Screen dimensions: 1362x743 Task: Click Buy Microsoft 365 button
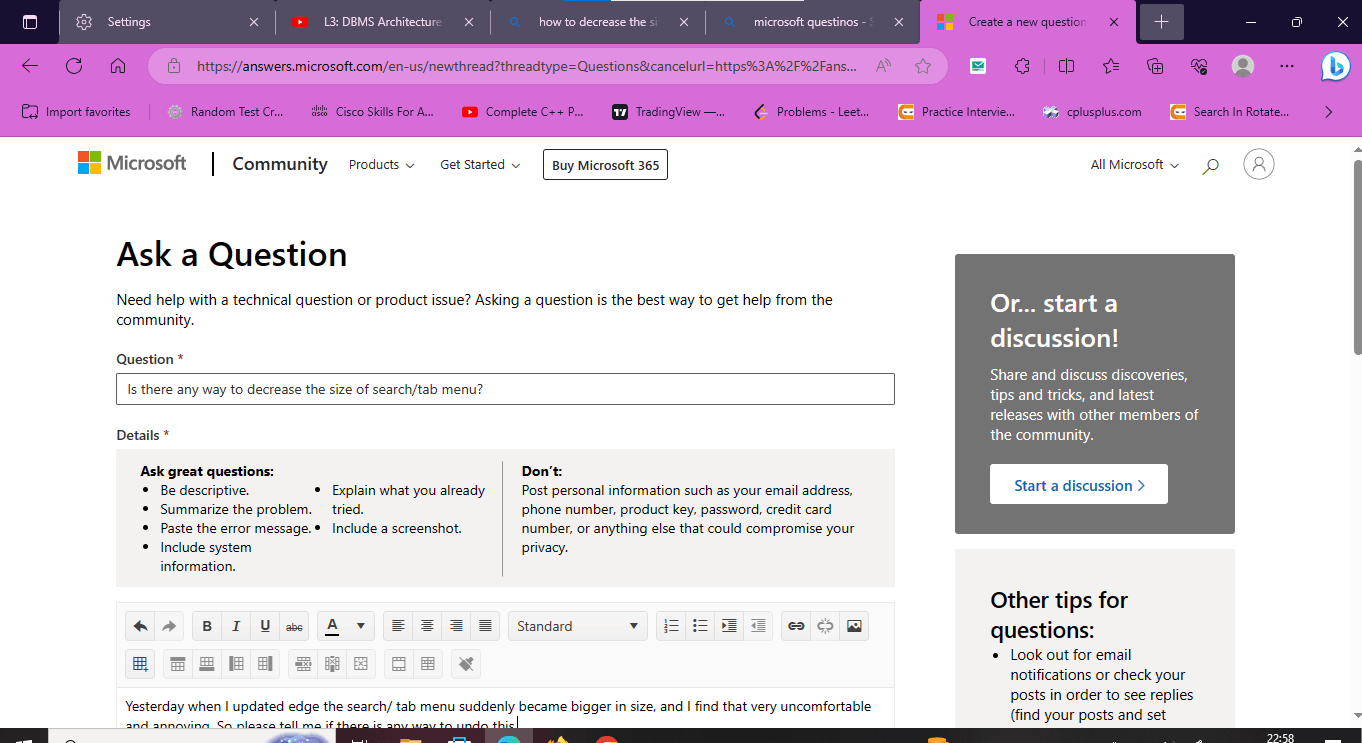605,165
